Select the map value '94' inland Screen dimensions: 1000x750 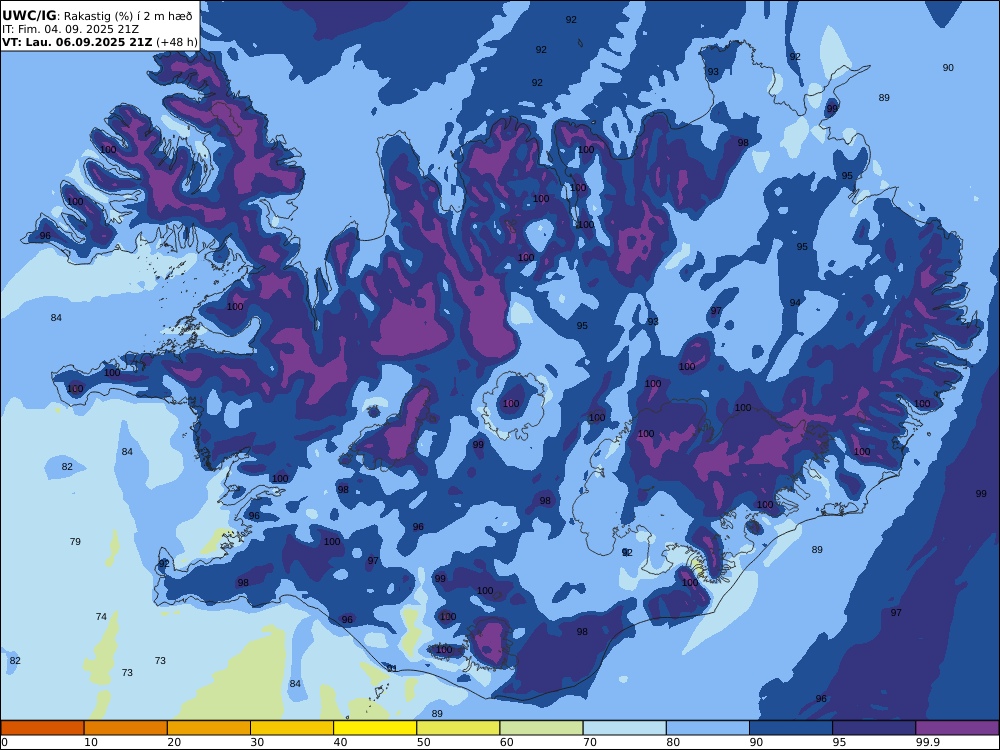tap(795, 303)
